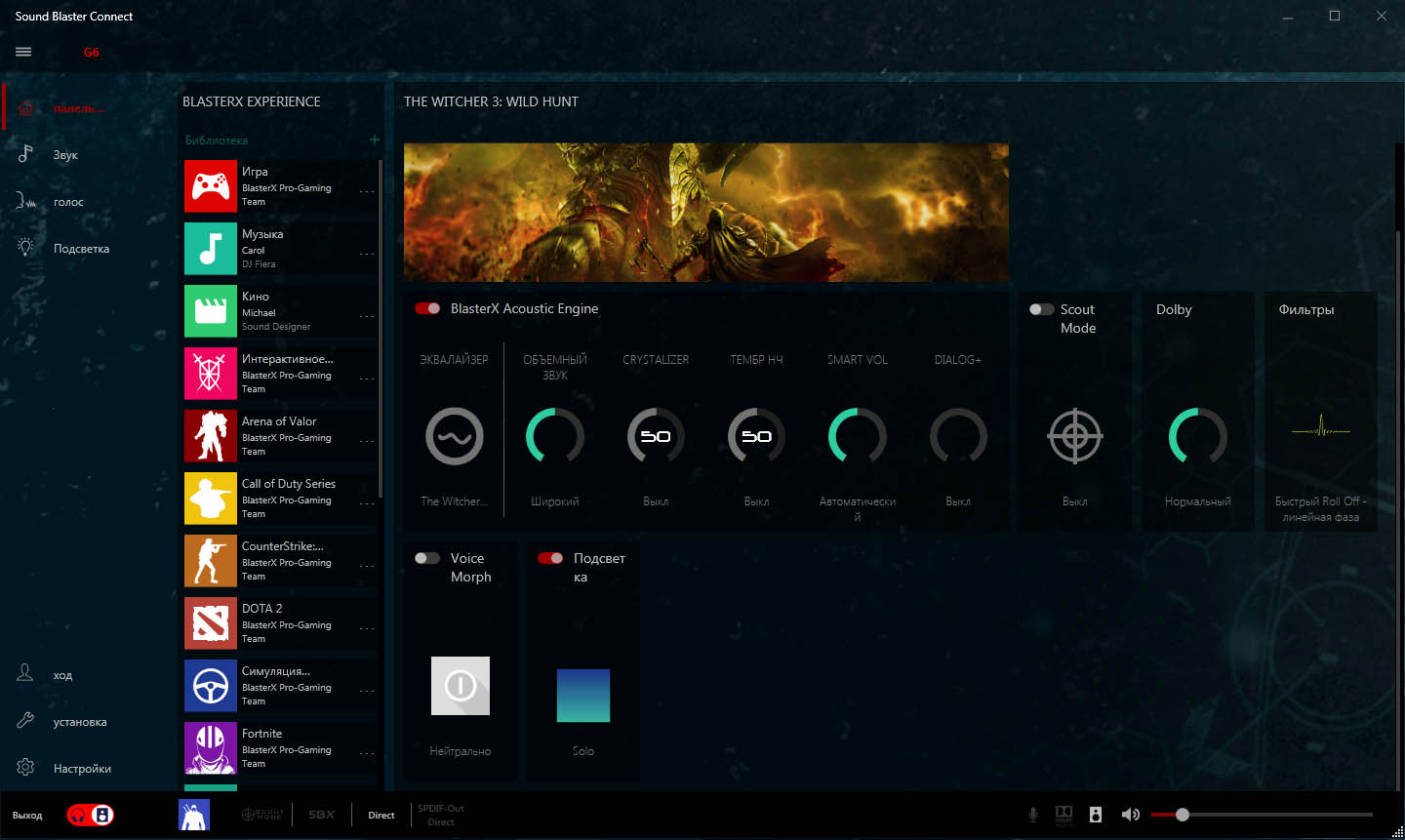Screen dimensions: 1405x840
Task: Switch the headphone/speaker output toggle
Action: (x=90, y=815)
